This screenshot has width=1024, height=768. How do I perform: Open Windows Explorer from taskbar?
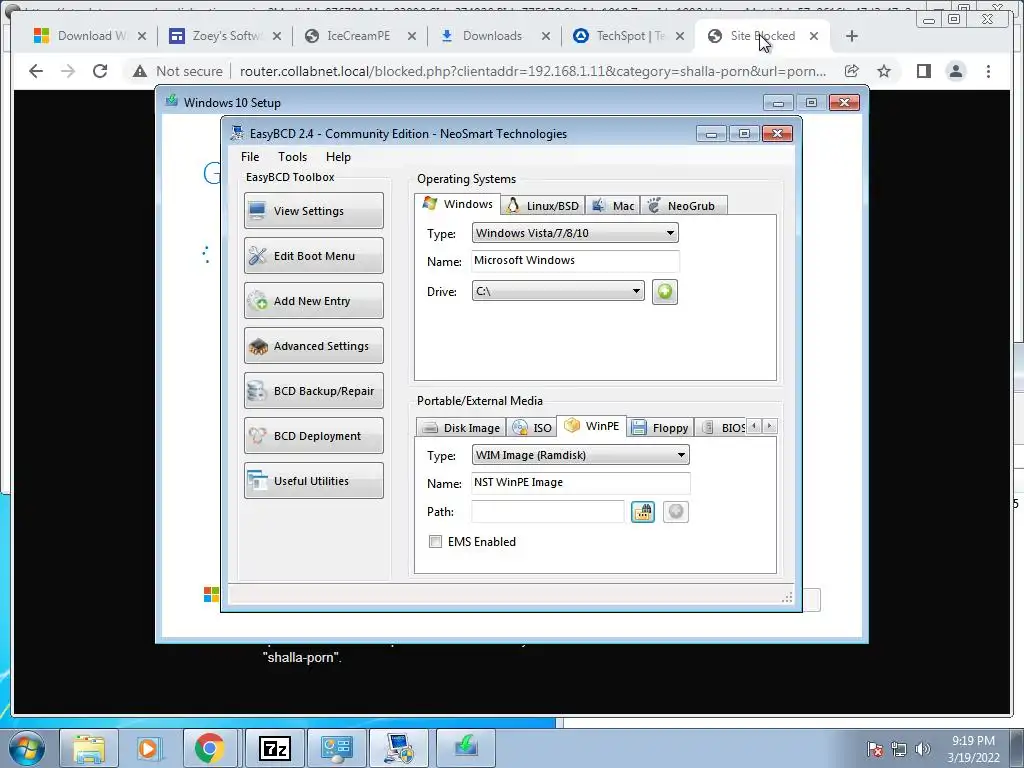[89, 748]
